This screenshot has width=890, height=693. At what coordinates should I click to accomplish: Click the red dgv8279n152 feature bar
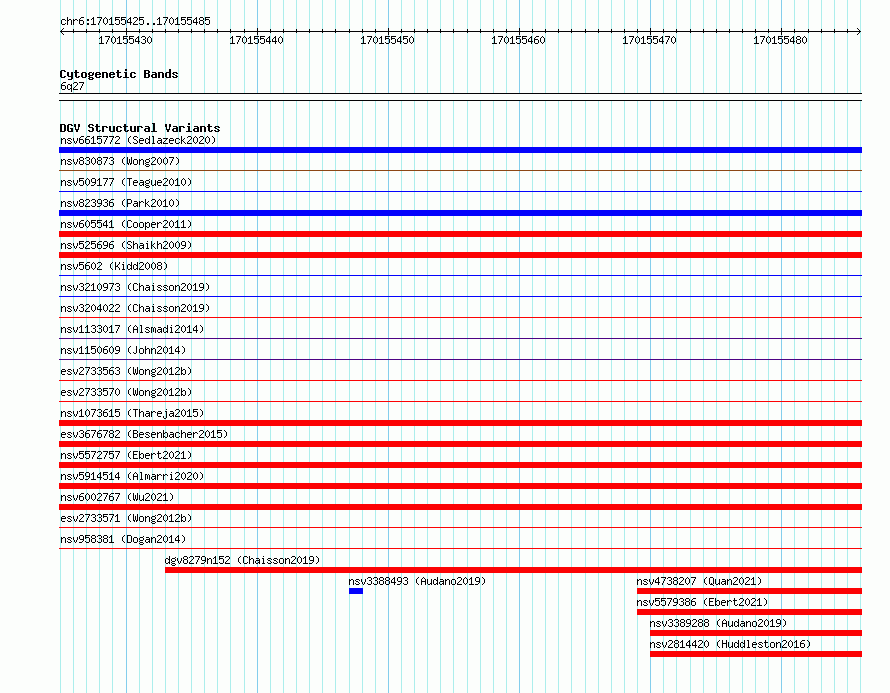(x=514, y=570)
